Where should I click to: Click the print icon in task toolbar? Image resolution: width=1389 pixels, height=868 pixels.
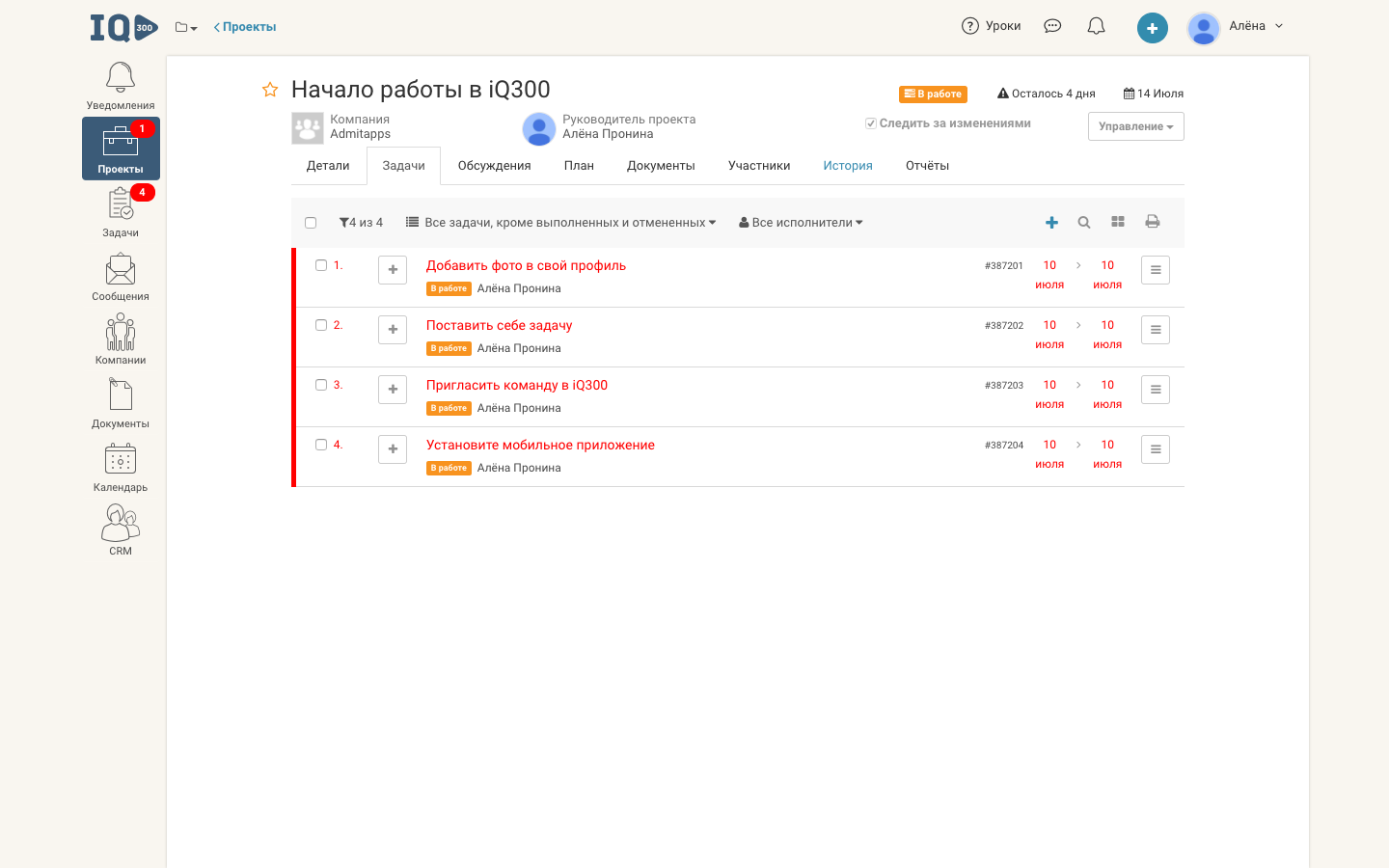click(x=1152, y=222)
